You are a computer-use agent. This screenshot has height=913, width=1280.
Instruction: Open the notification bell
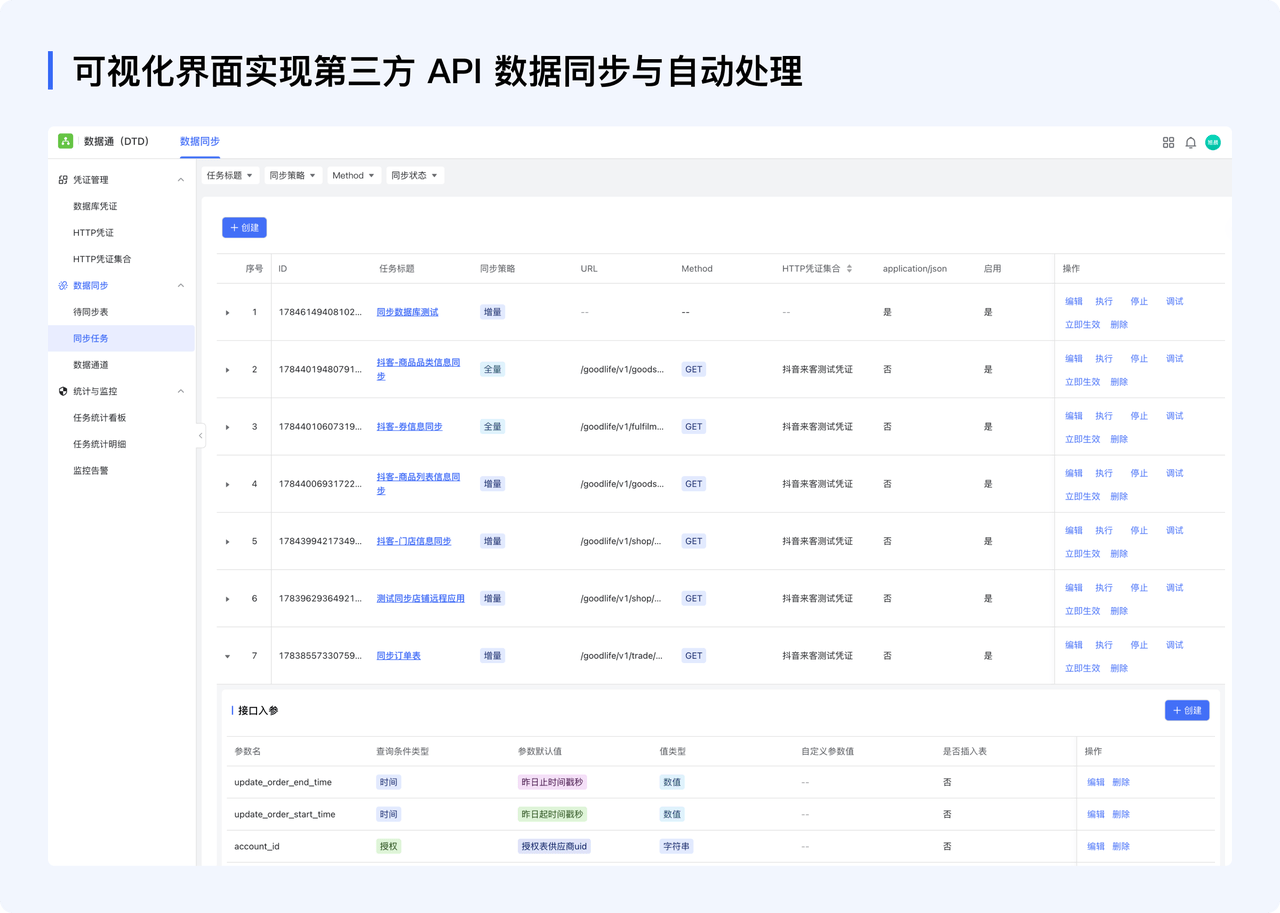pos(1190,143)
